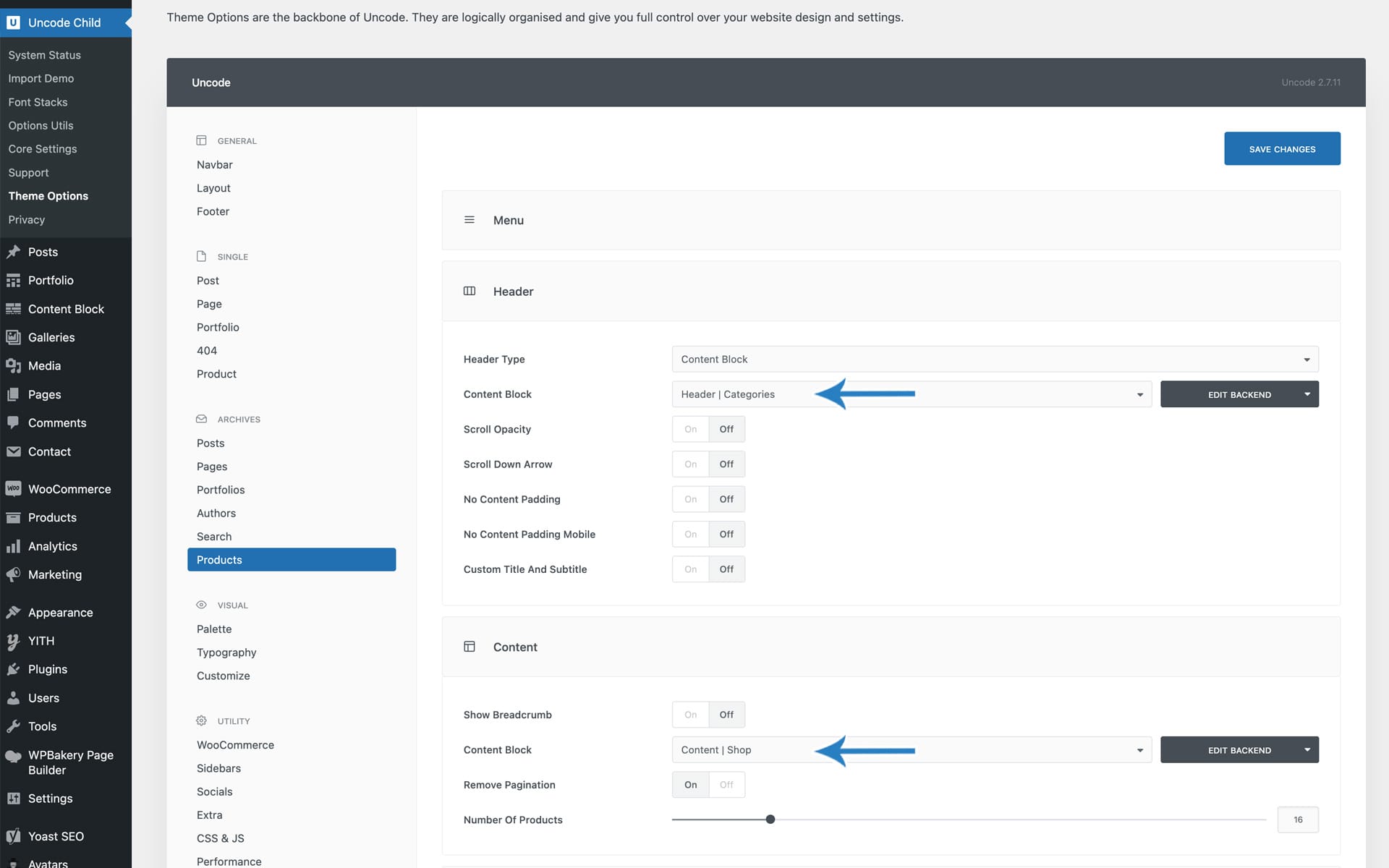The image size is (1389, 868).
Task: Open Font Stacks submenu link
Action: (38, 102)
